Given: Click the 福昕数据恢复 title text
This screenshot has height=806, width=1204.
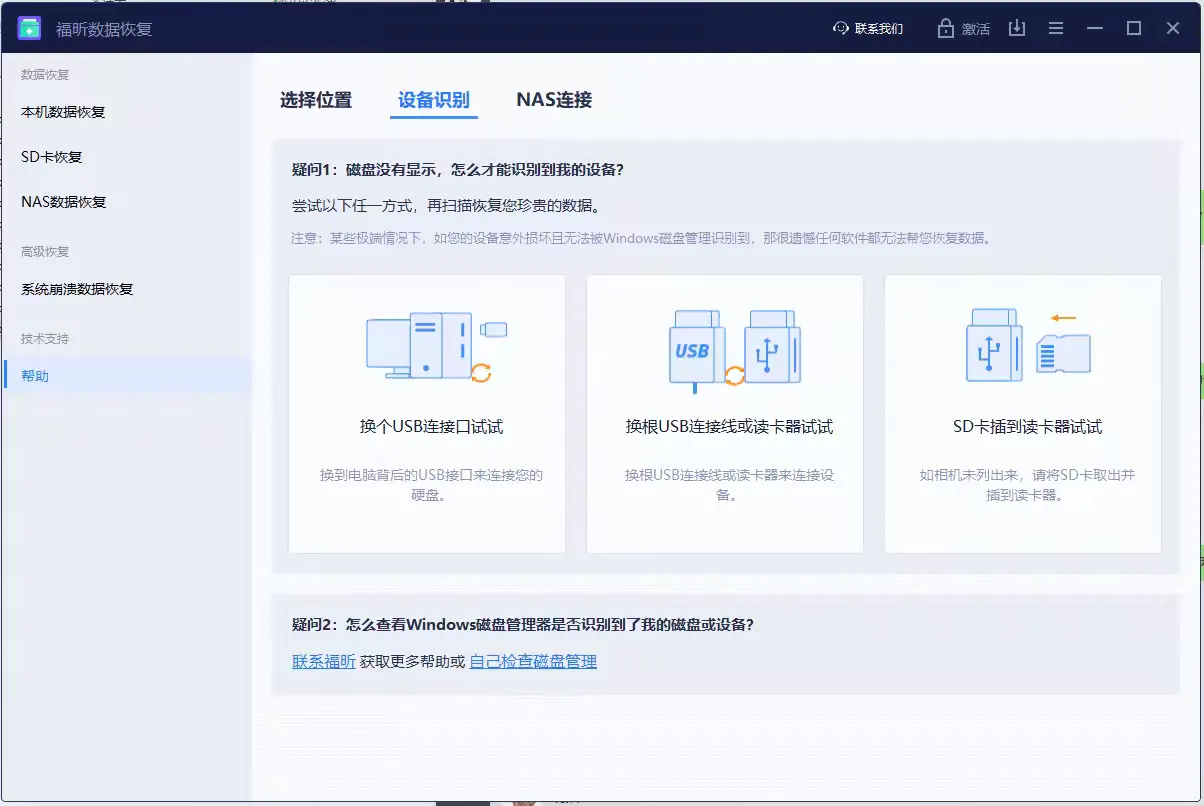Looking at the screenshot, I should [104, 29].
